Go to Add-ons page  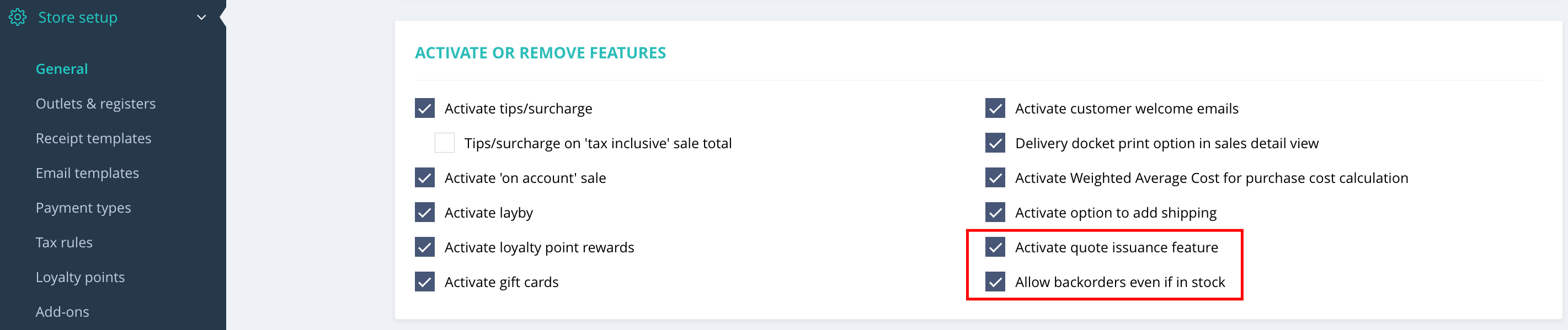tap(62, 311)
